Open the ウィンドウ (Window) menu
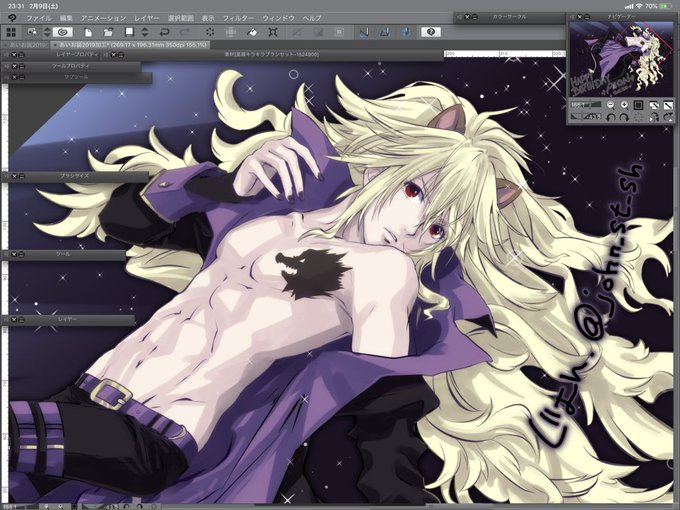The width and height of the screenshot is (680, 510). click(278, 18)
